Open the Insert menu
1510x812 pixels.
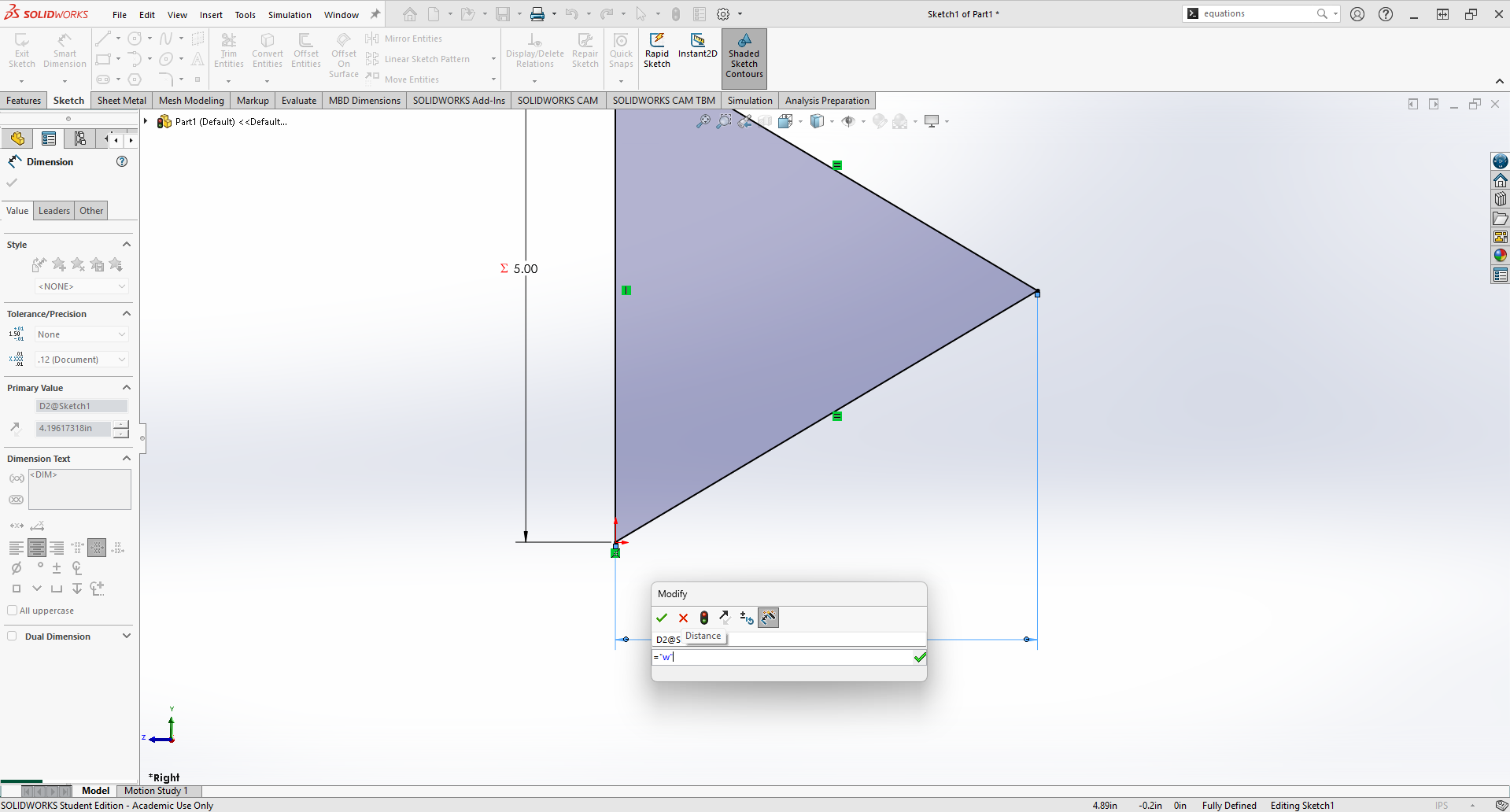click(x=211, y=14)
